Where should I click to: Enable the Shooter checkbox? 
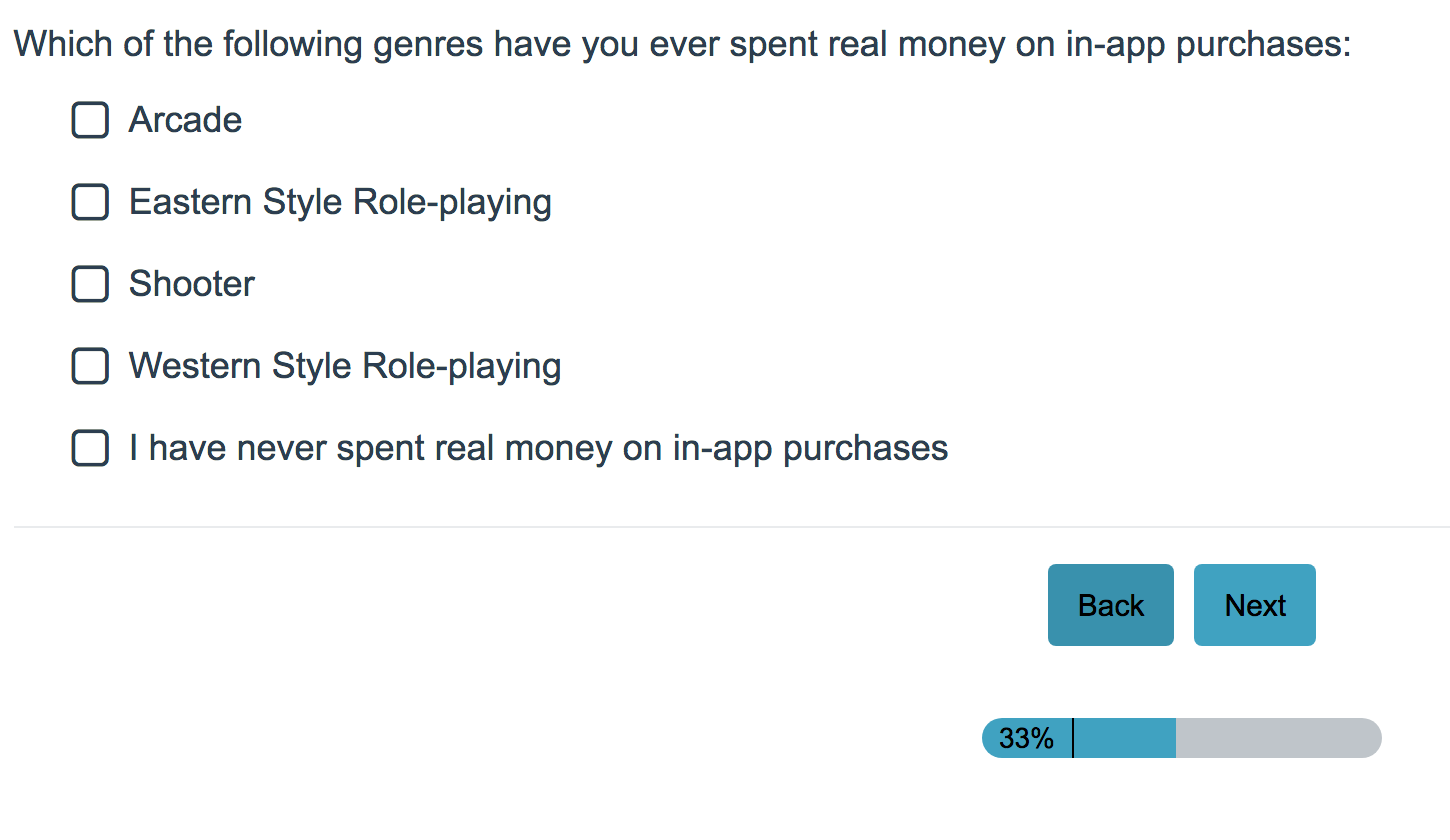click(90, 285)
